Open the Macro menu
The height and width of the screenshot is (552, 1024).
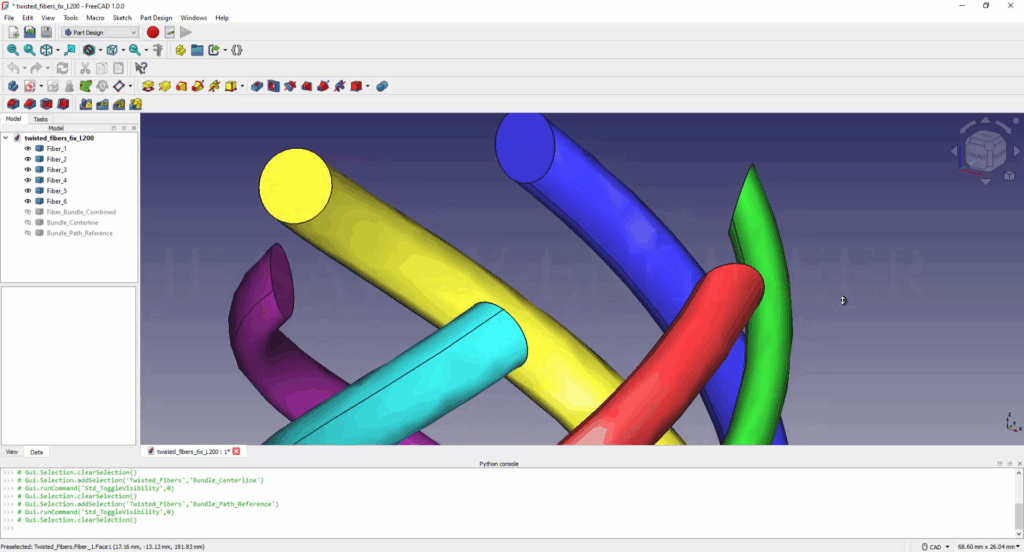pyautogui.click(x=95, y=18)
